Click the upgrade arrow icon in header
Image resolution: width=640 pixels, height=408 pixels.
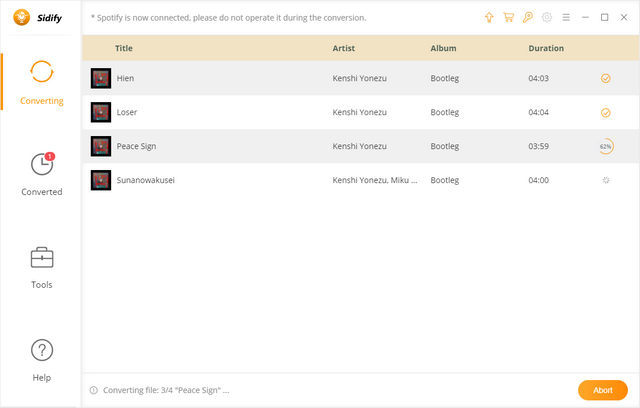coord(489,17)
